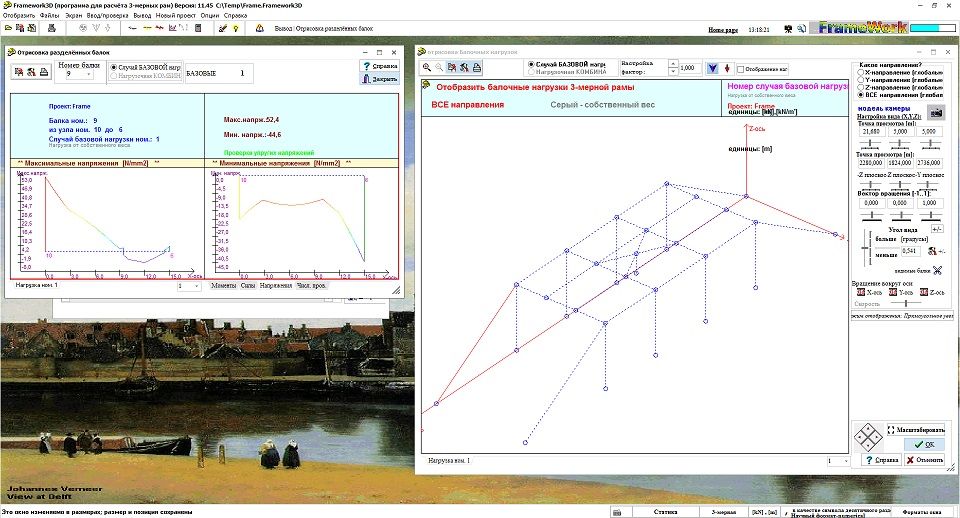Screen dimensions: 960x518
Task: Select Случай БАЗОВОЙ radio in loads window
Action: tap(531, 64)
